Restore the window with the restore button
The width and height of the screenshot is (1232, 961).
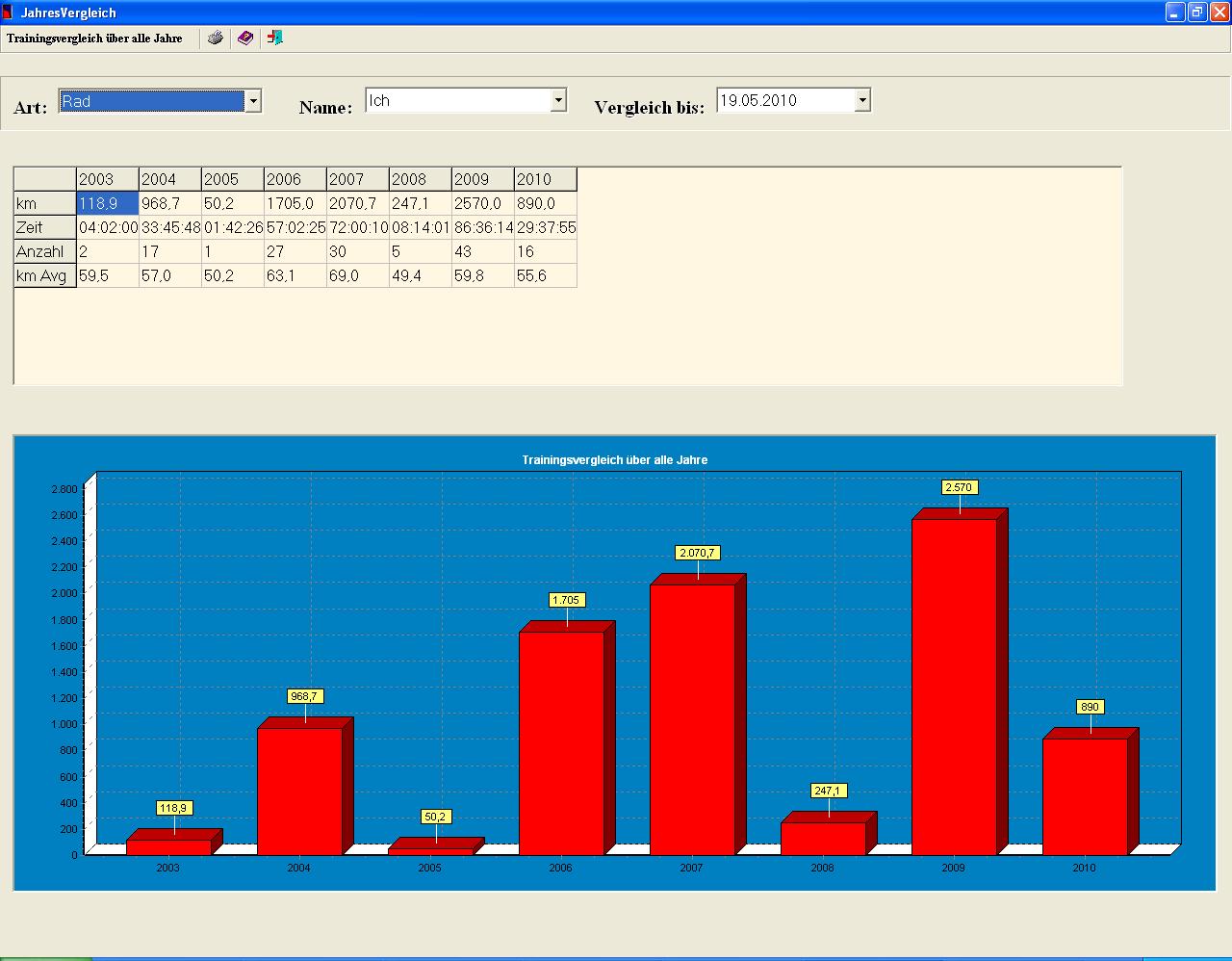pos(1196,13)
